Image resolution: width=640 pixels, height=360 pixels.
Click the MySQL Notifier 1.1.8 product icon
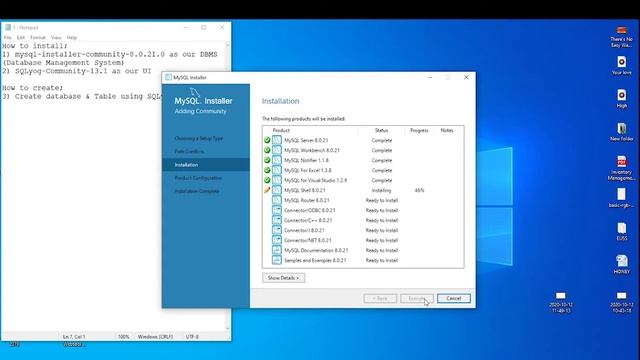(277, 160)
